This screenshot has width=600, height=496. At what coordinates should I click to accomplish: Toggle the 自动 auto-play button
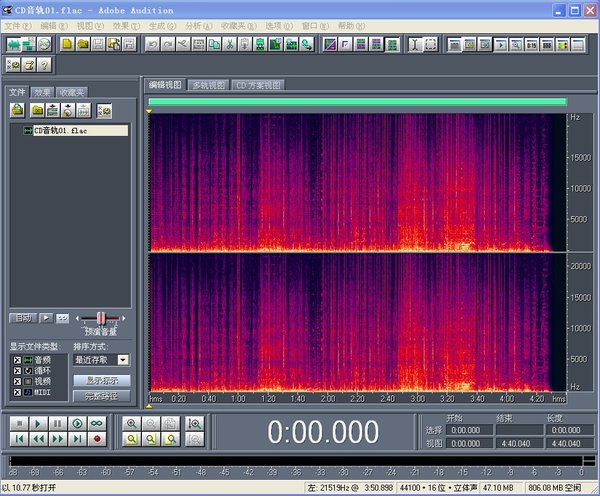point(23,318)
